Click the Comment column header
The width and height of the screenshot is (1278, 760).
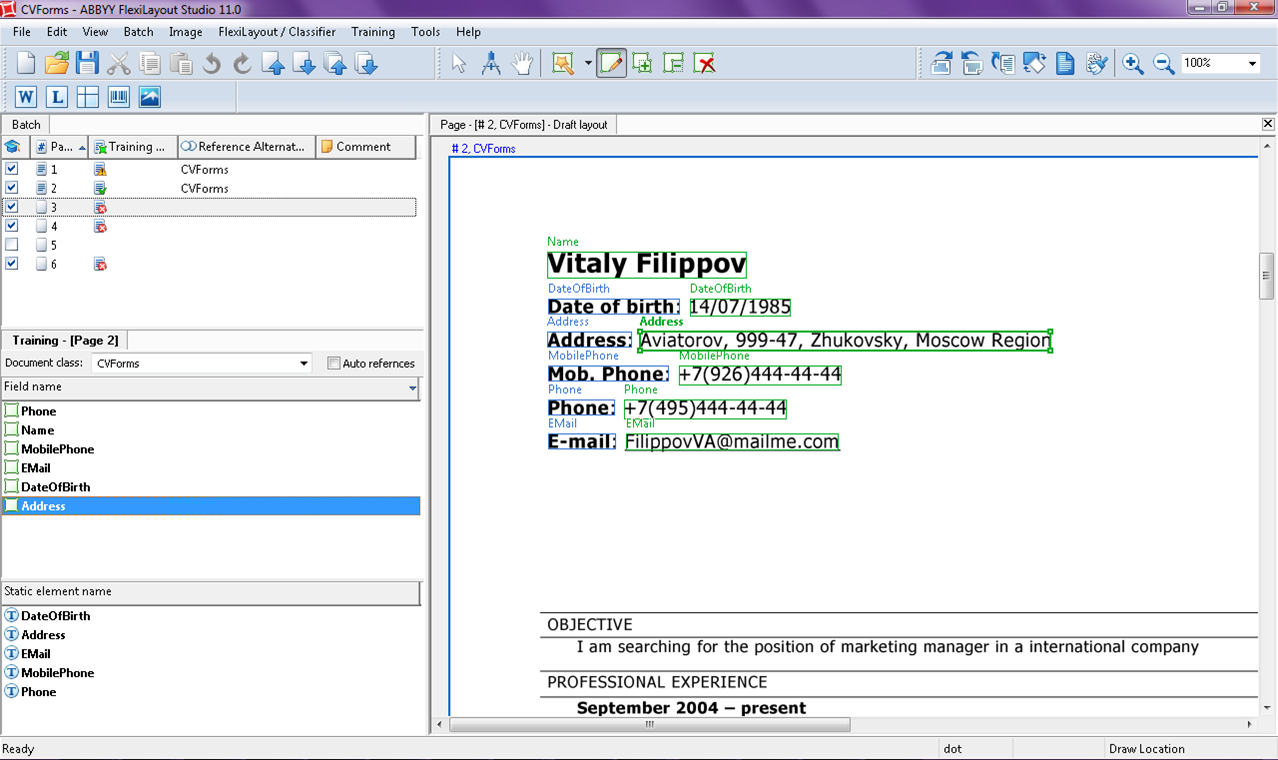(x=364, y=147)
